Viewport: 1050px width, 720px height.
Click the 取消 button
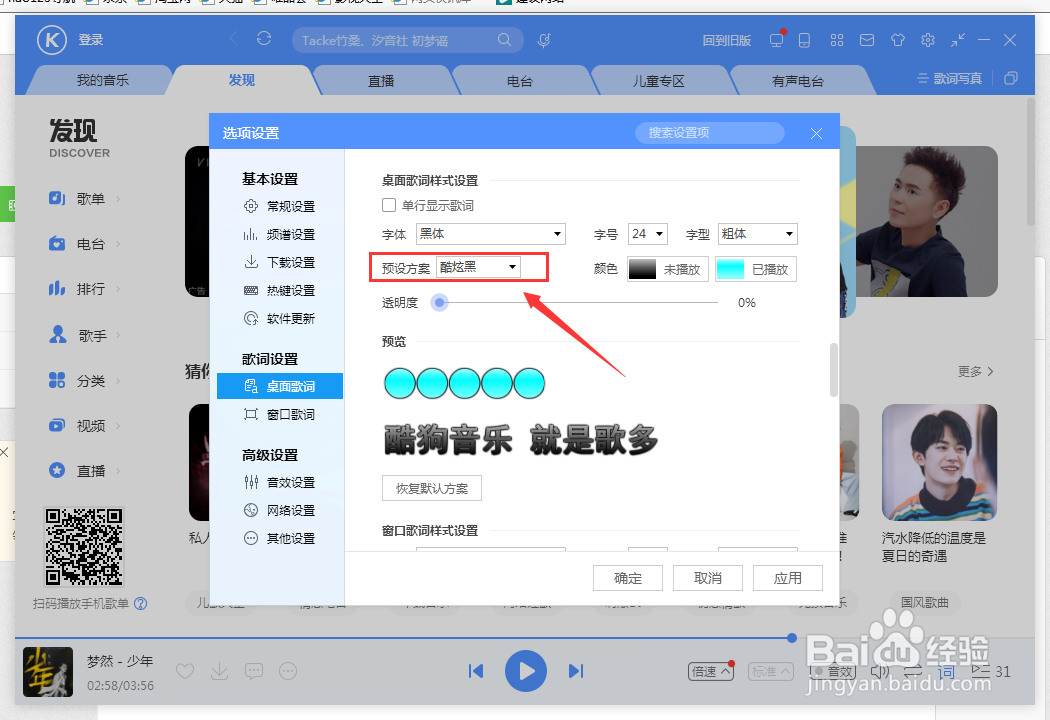click(708, 578)
